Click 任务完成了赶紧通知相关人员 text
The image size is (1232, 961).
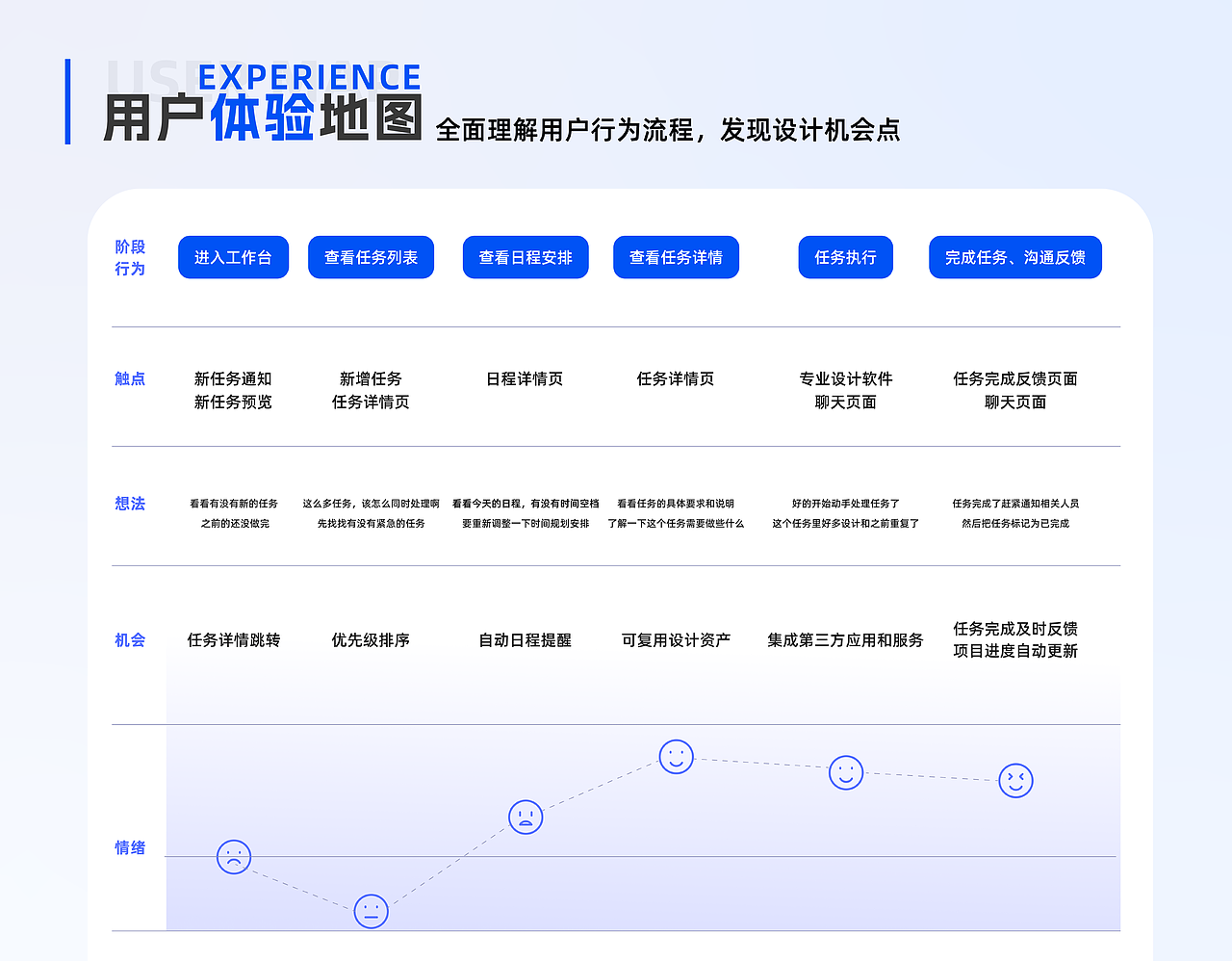point(1015,504)
